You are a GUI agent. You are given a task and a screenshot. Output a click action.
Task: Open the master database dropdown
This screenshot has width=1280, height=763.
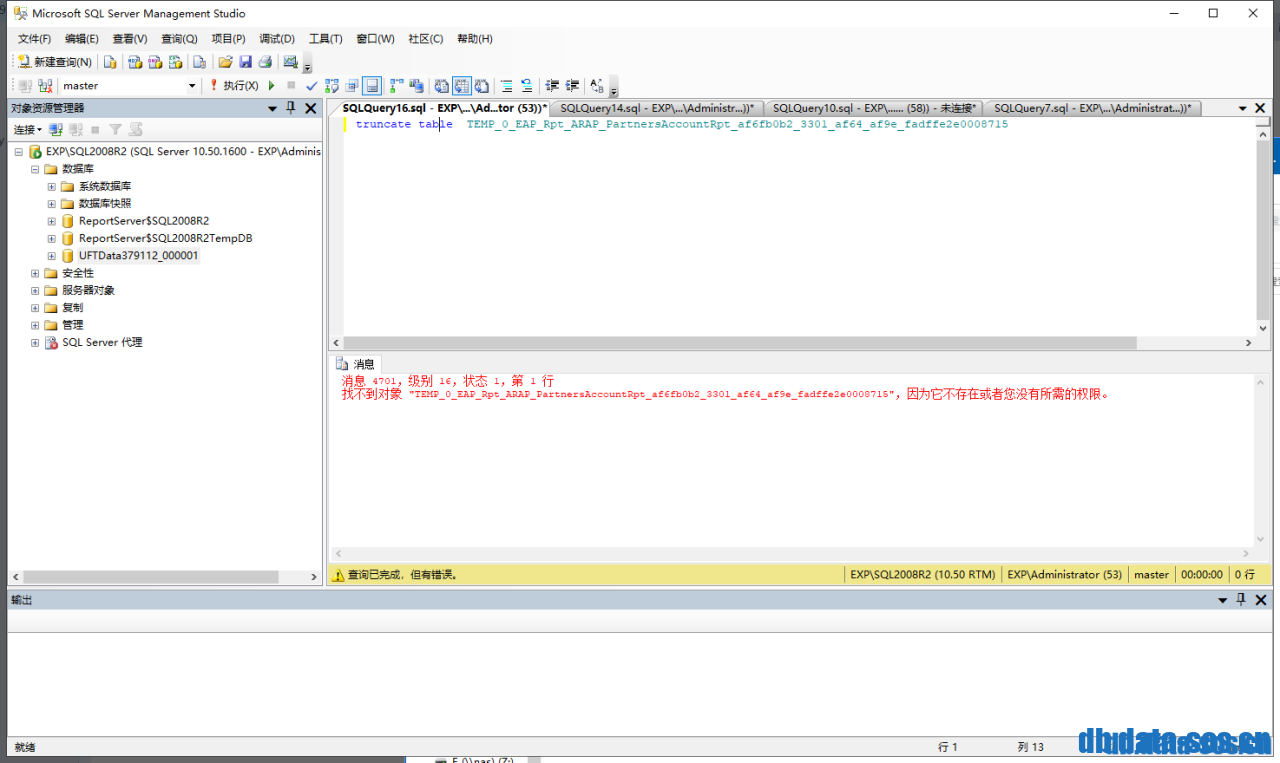point(192,86)
